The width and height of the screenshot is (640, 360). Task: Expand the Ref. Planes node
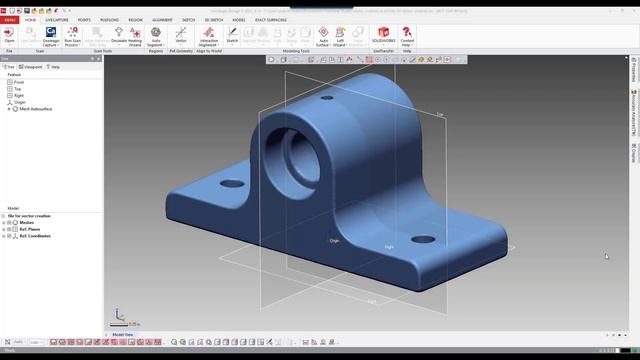4,229
